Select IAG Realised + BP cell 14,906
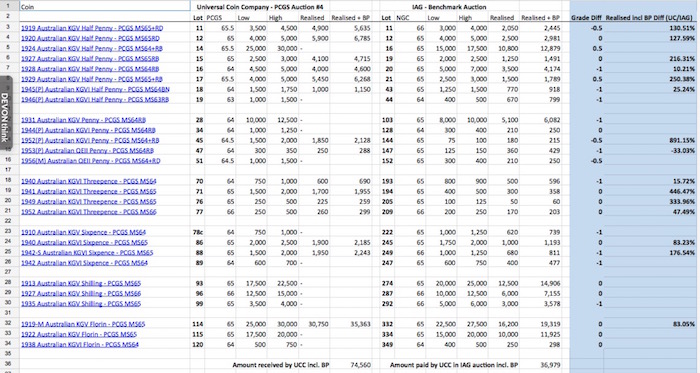Image resolution: width=700 pixels, height=373 pixels. click(x=541, y=283)
